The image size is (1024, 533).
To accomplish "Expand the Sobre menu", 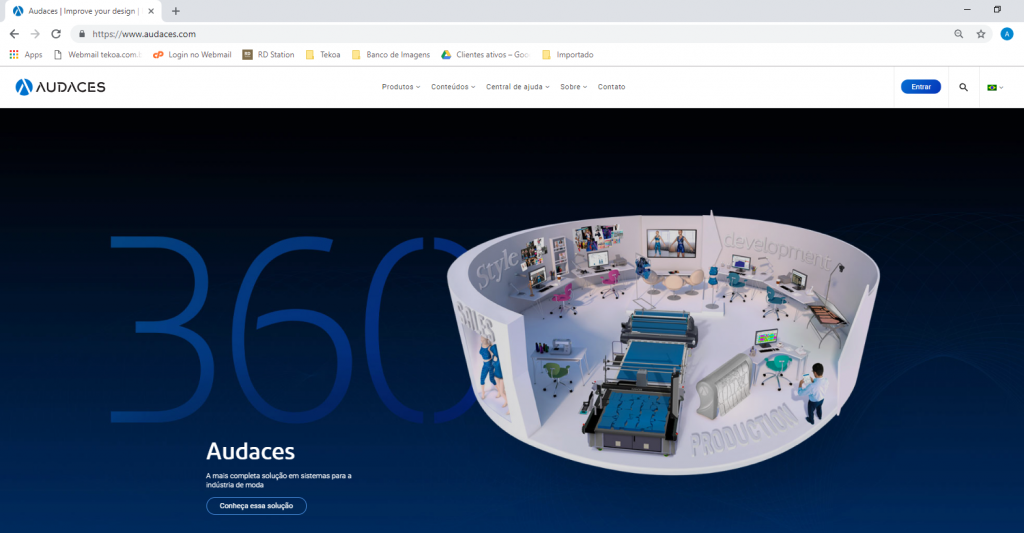I will coord(573,87).
